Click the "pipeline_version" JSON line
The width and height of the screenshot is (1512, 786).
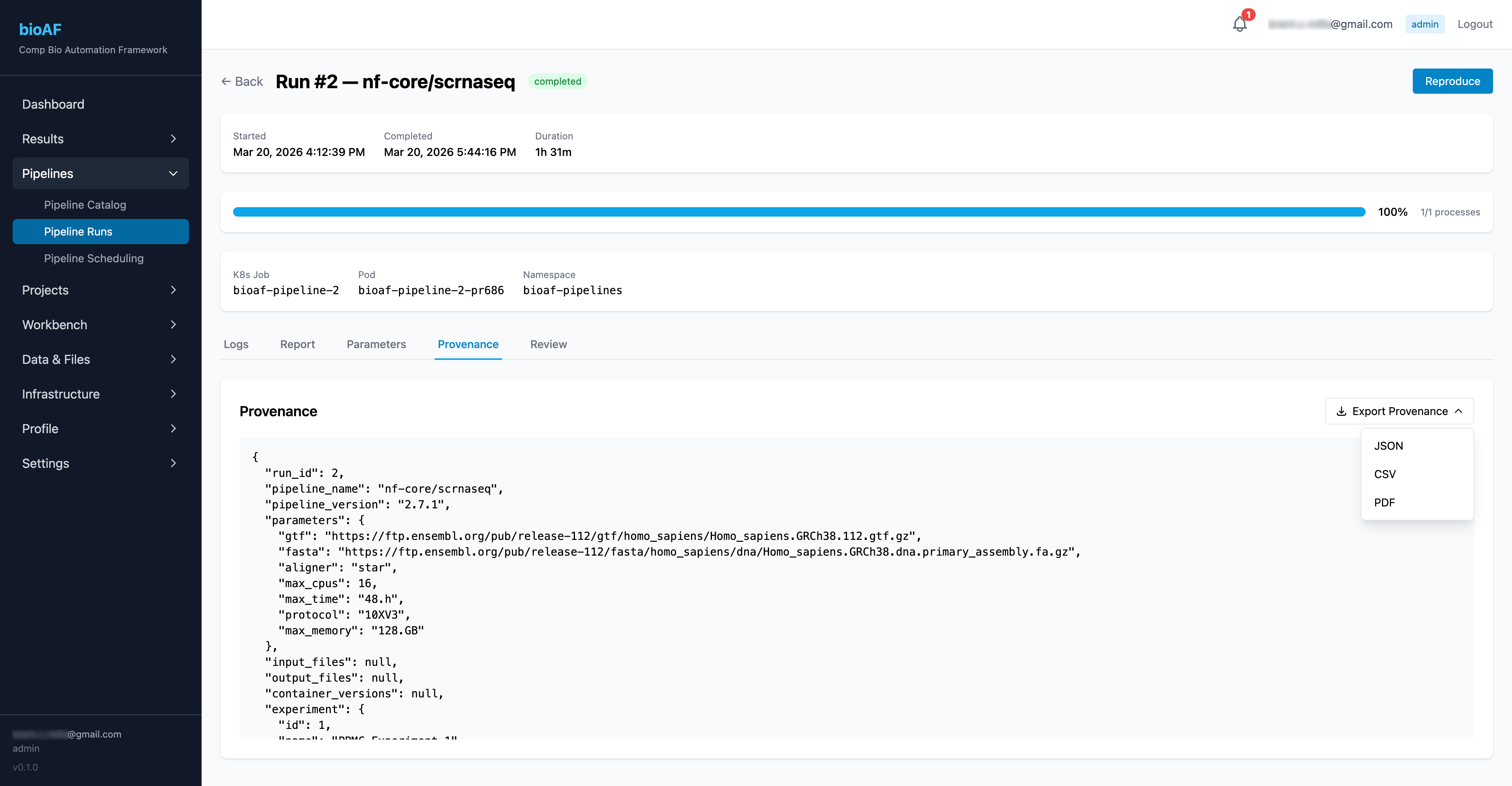(358, 504)
